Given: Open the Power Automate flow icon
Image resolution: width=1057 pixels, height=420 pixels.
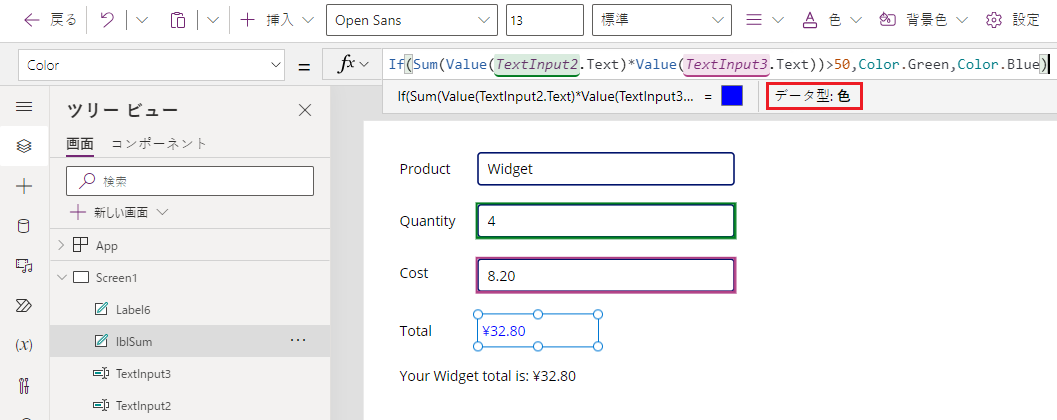Looking at the screenshot, I should (x=24, y=306).
